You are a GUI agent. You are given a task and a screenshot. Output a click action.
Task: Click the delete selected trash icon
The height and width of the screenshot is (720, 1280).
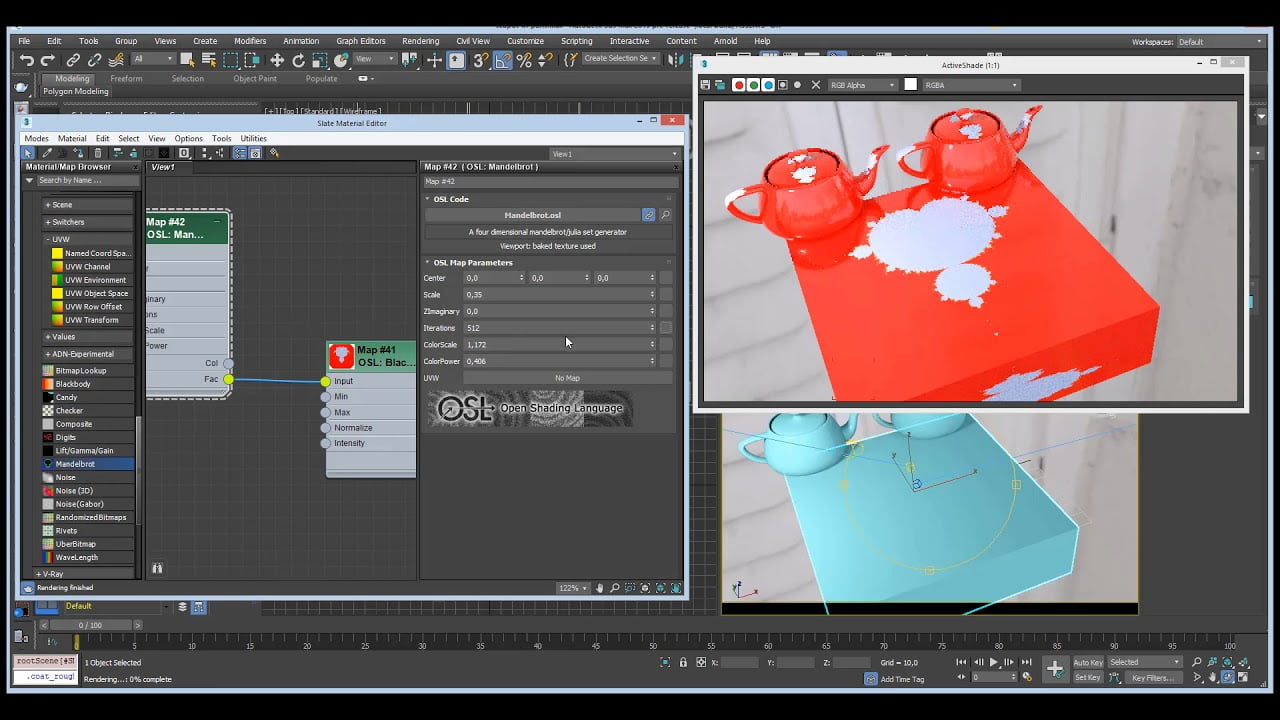97,153
